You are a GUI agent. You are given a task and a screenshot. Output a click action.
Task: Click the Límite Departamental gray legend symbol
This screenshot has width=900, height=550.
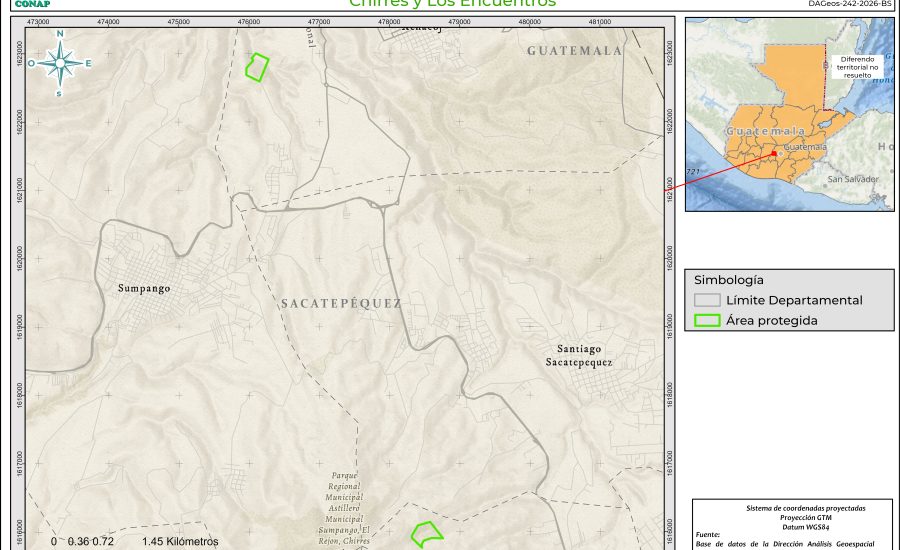point(707,300)
